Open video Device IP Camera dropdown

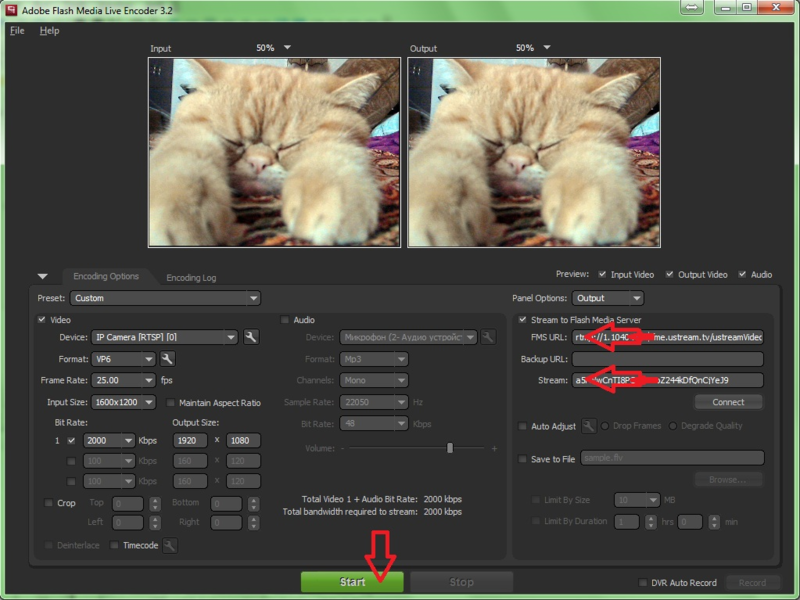tap(164, 337)
